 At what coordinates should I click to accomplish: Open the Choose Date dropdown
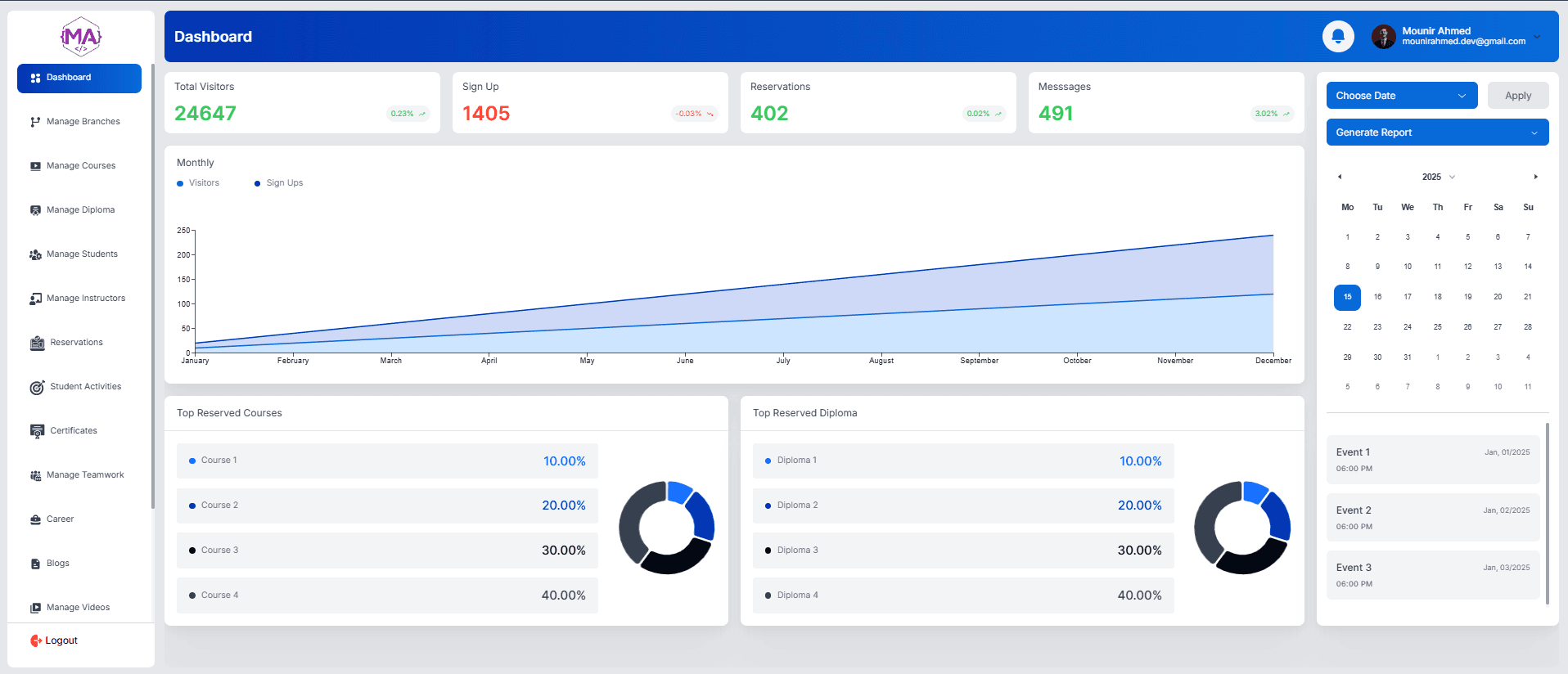point(1401,96)
